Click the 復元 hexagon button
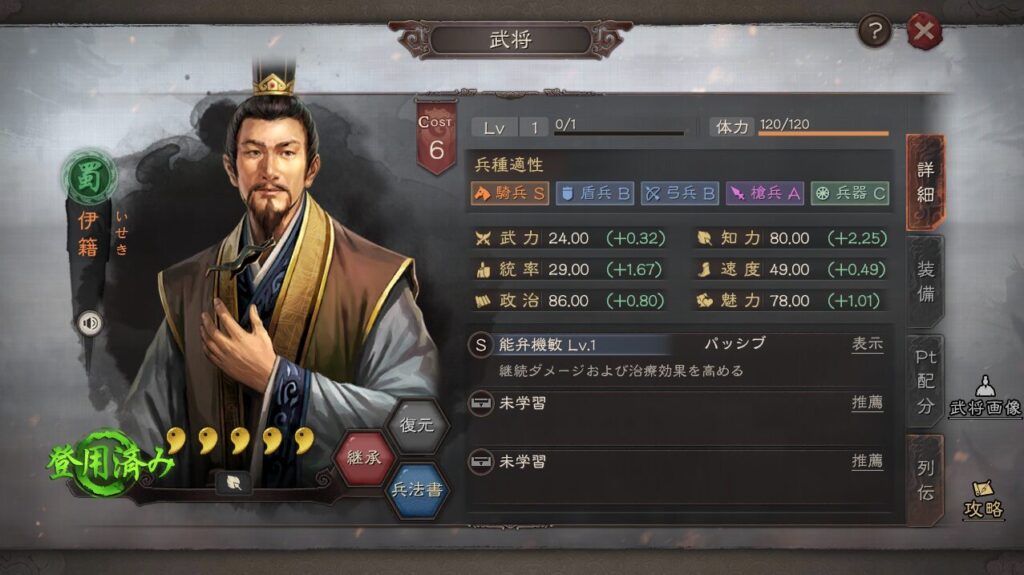The width and height of the screenshot is (1024, 575). click(x=417, y=425)
